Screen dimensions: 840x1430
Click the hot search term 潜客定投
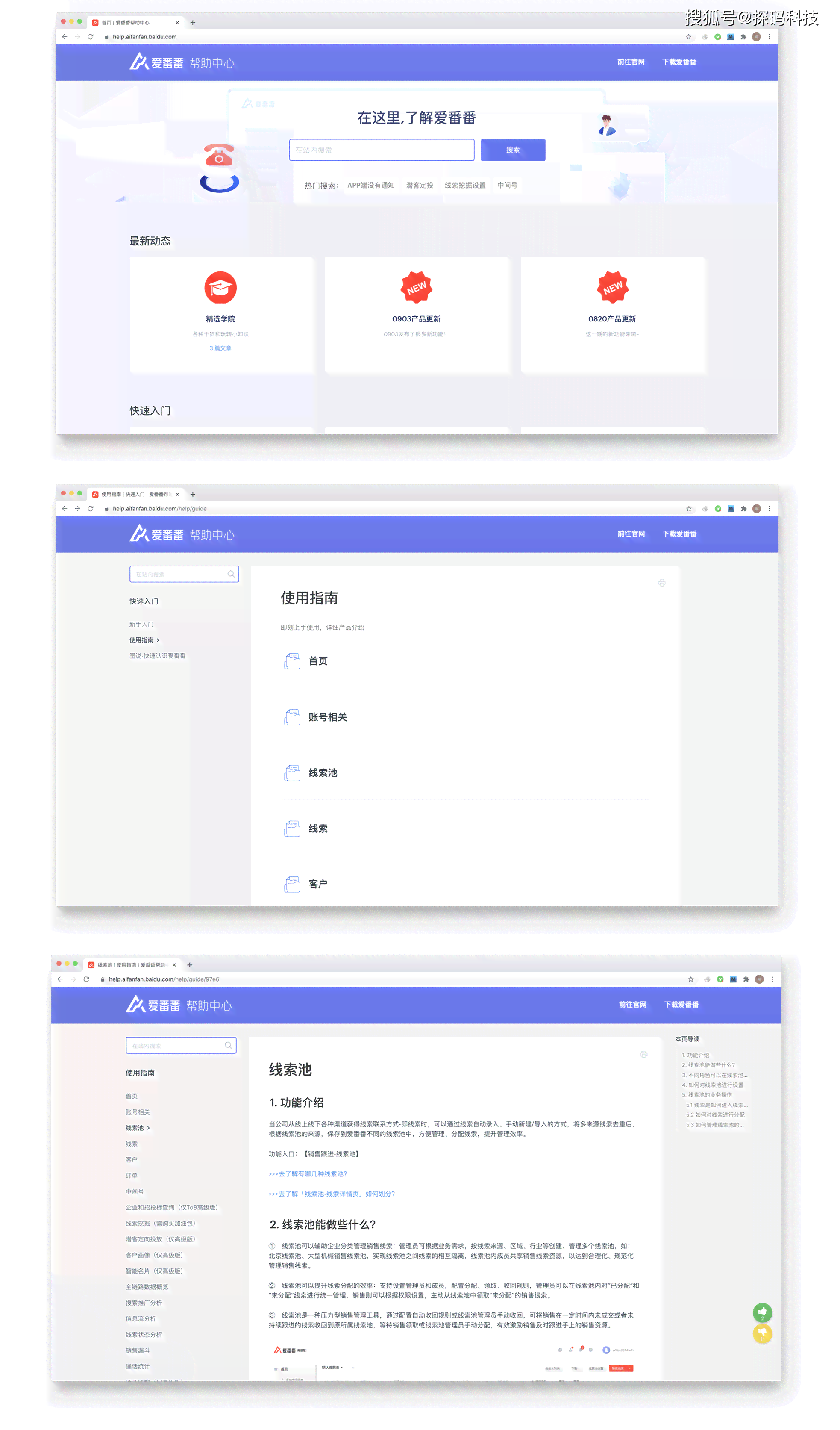(420, 186)
